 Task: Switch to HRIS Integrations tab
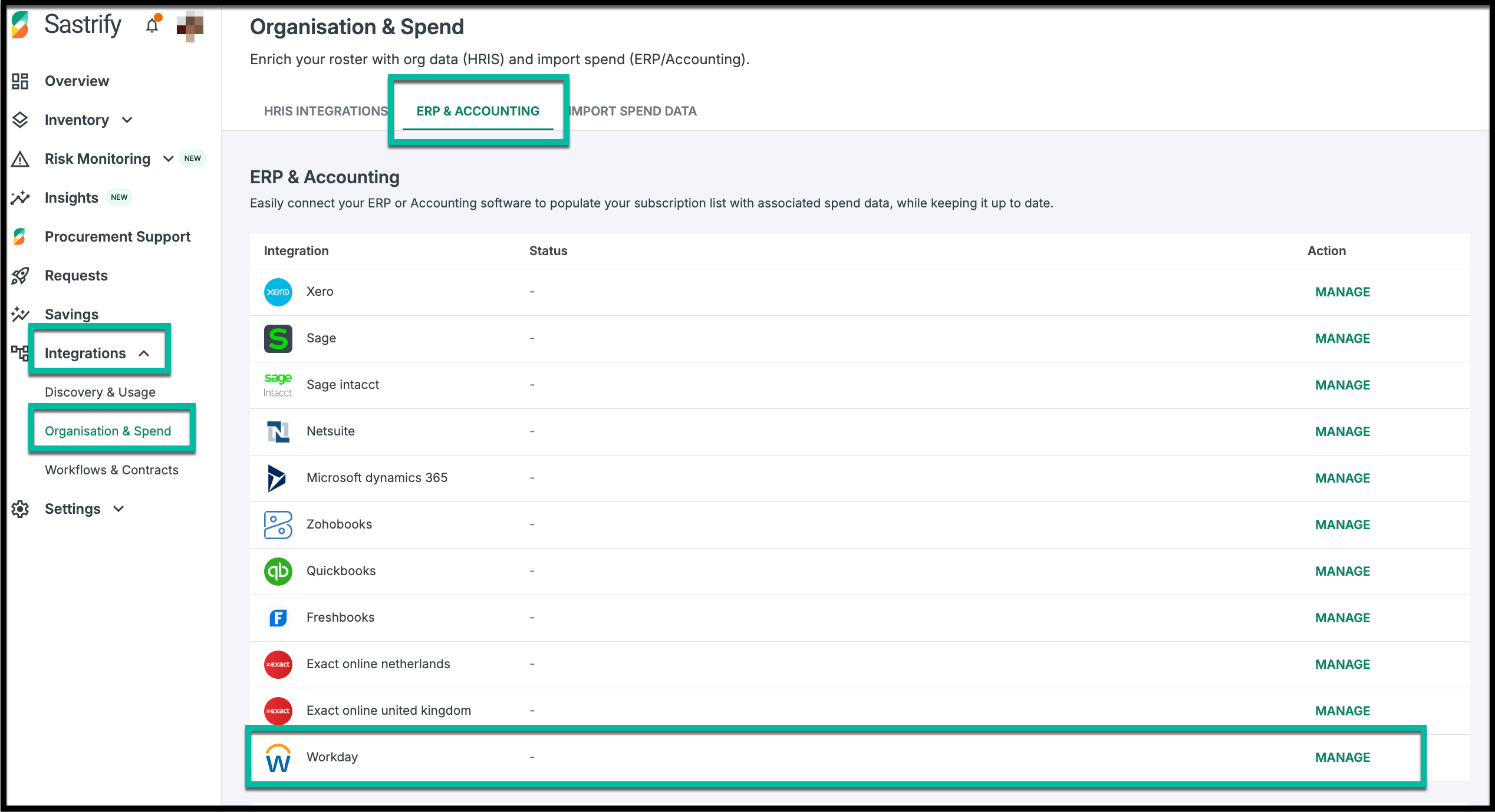[x=325, y=111]
